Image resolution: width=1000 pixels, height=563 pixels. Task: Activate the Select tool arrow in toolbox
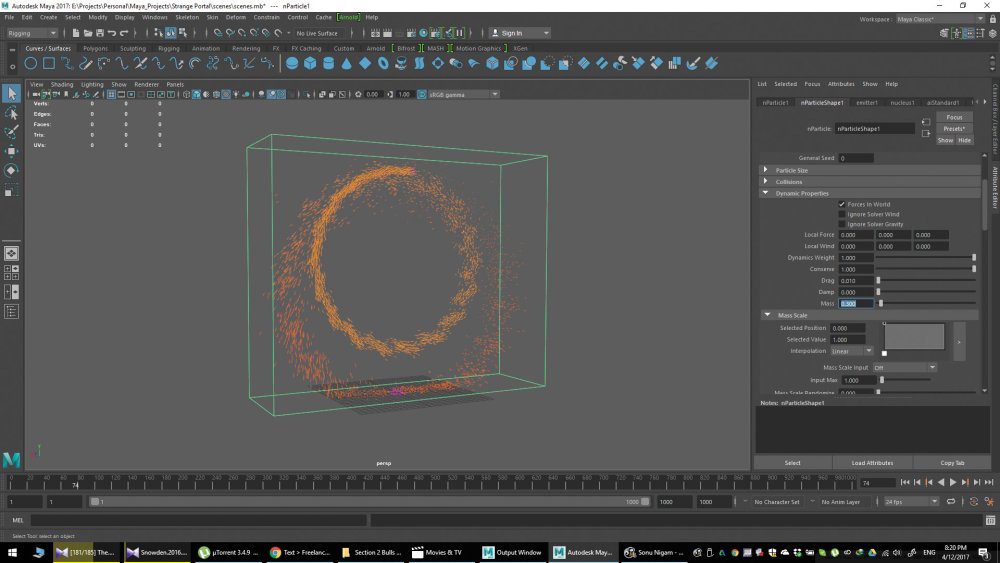(11, 94)
